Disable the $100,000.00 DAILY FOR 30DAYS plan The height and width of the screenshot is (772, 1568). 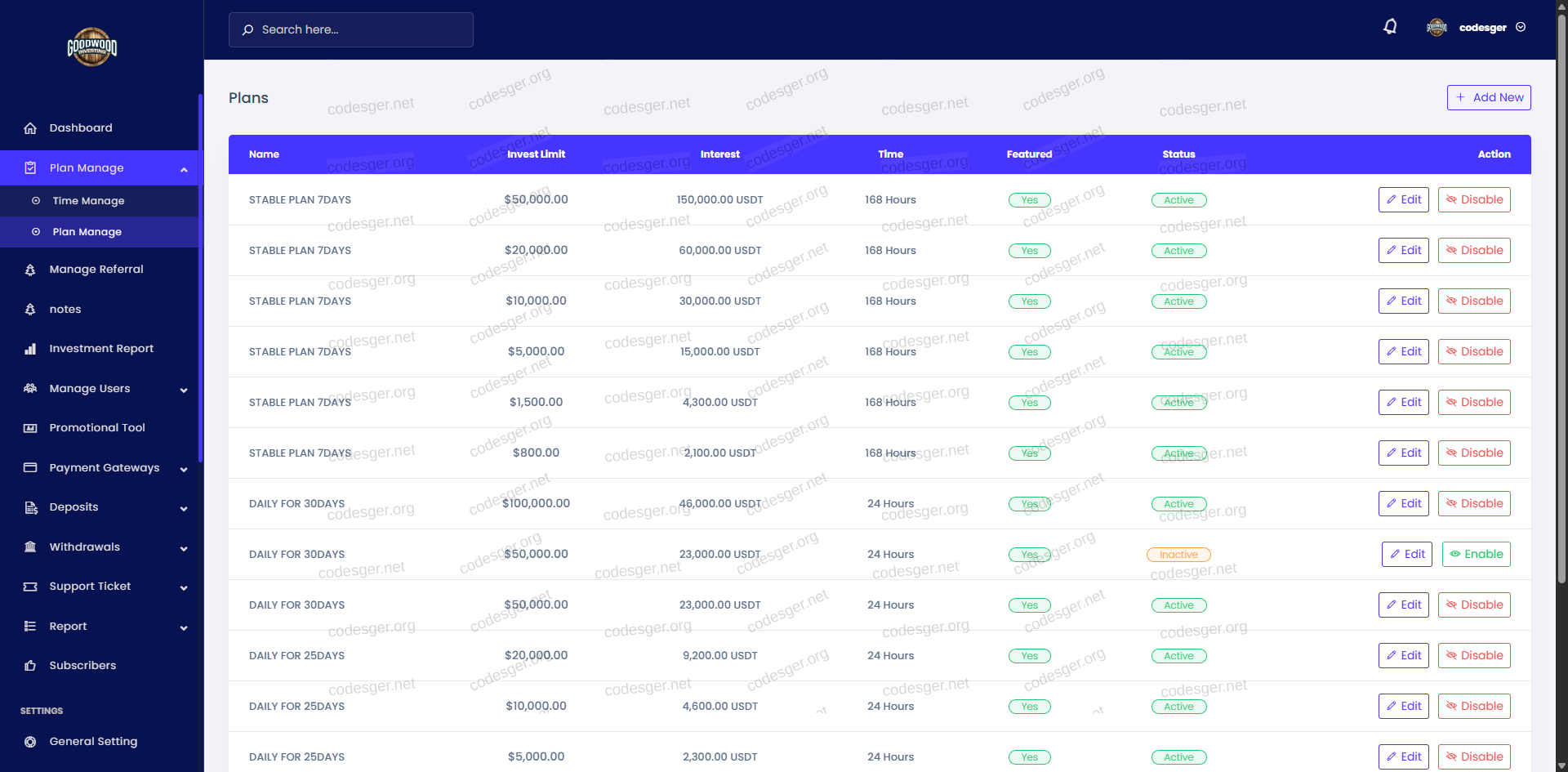[x=1473, y=503]
